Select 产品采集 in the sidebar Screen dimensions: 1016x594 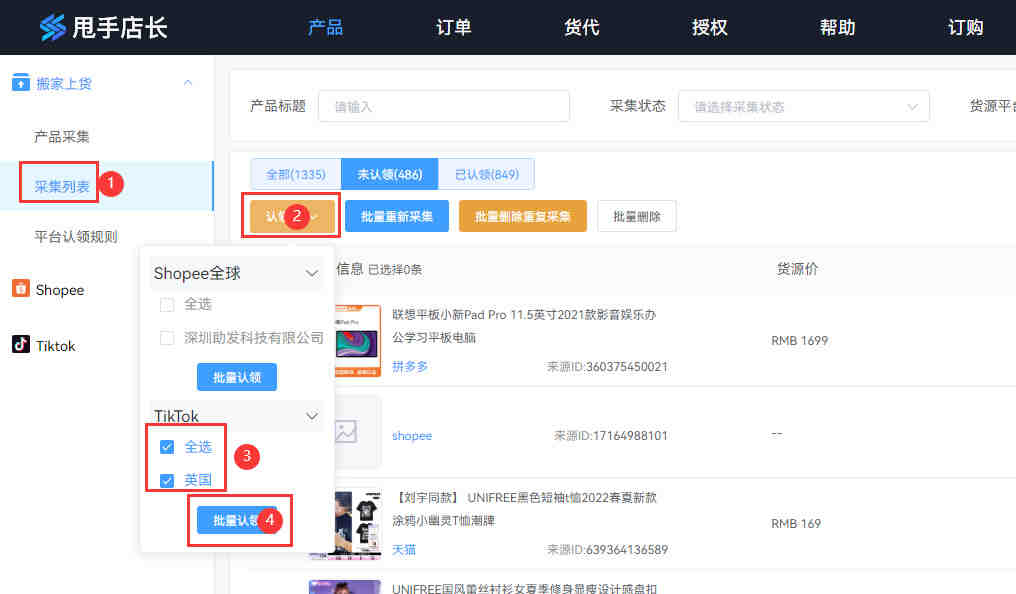tap(62, 137)
